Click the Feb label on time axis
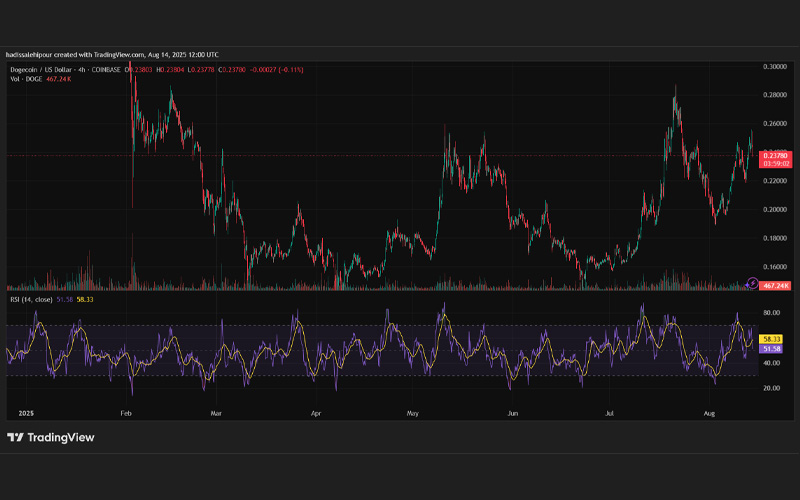This screenshot has width=800, height=500. point(126,413)
